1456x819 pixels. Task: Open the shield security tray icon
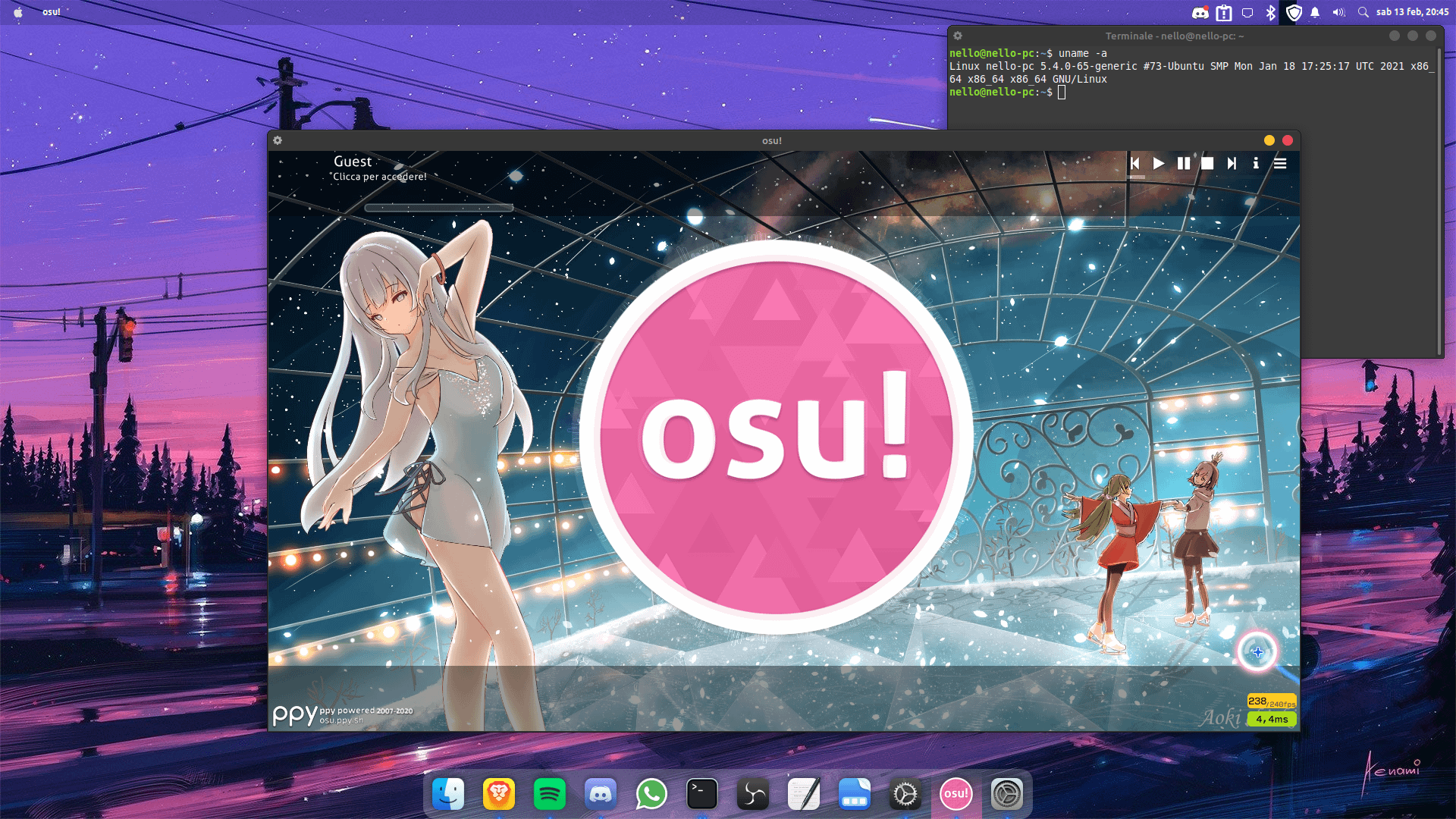click(x=1294, y=12)
